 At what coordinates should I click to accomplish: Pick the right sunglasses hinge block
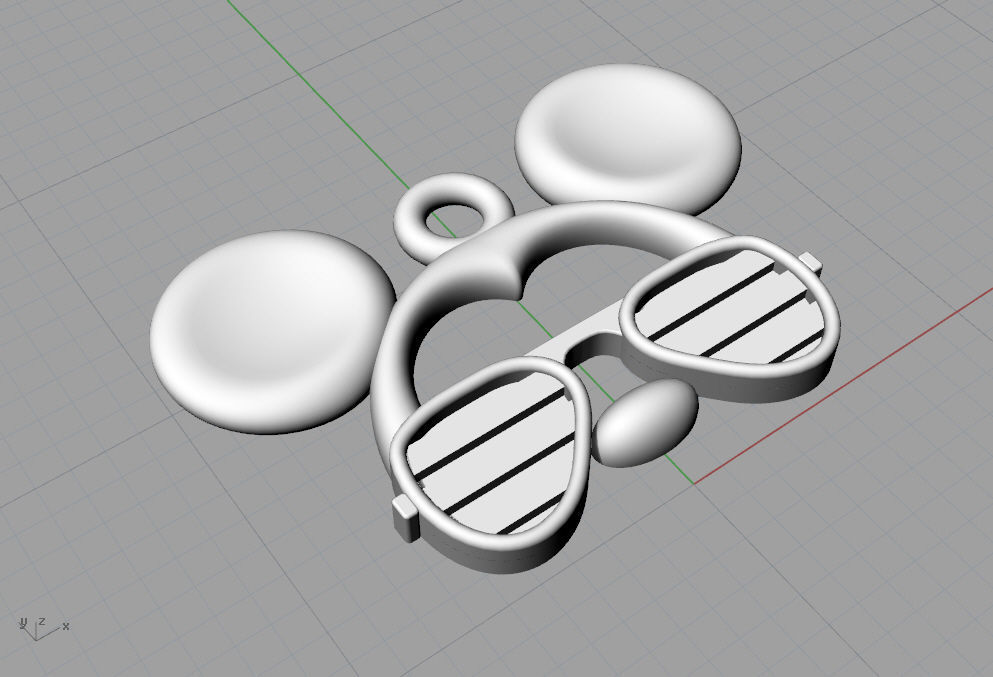811,262
